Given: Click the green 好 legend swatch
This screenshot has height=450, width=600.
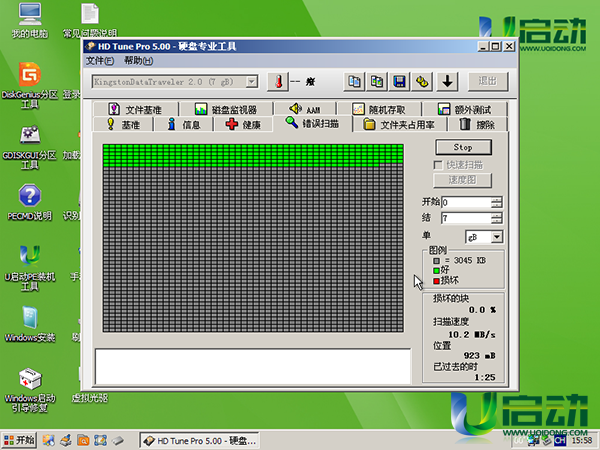Looking at the screenshot, I should tap(436, 271).
